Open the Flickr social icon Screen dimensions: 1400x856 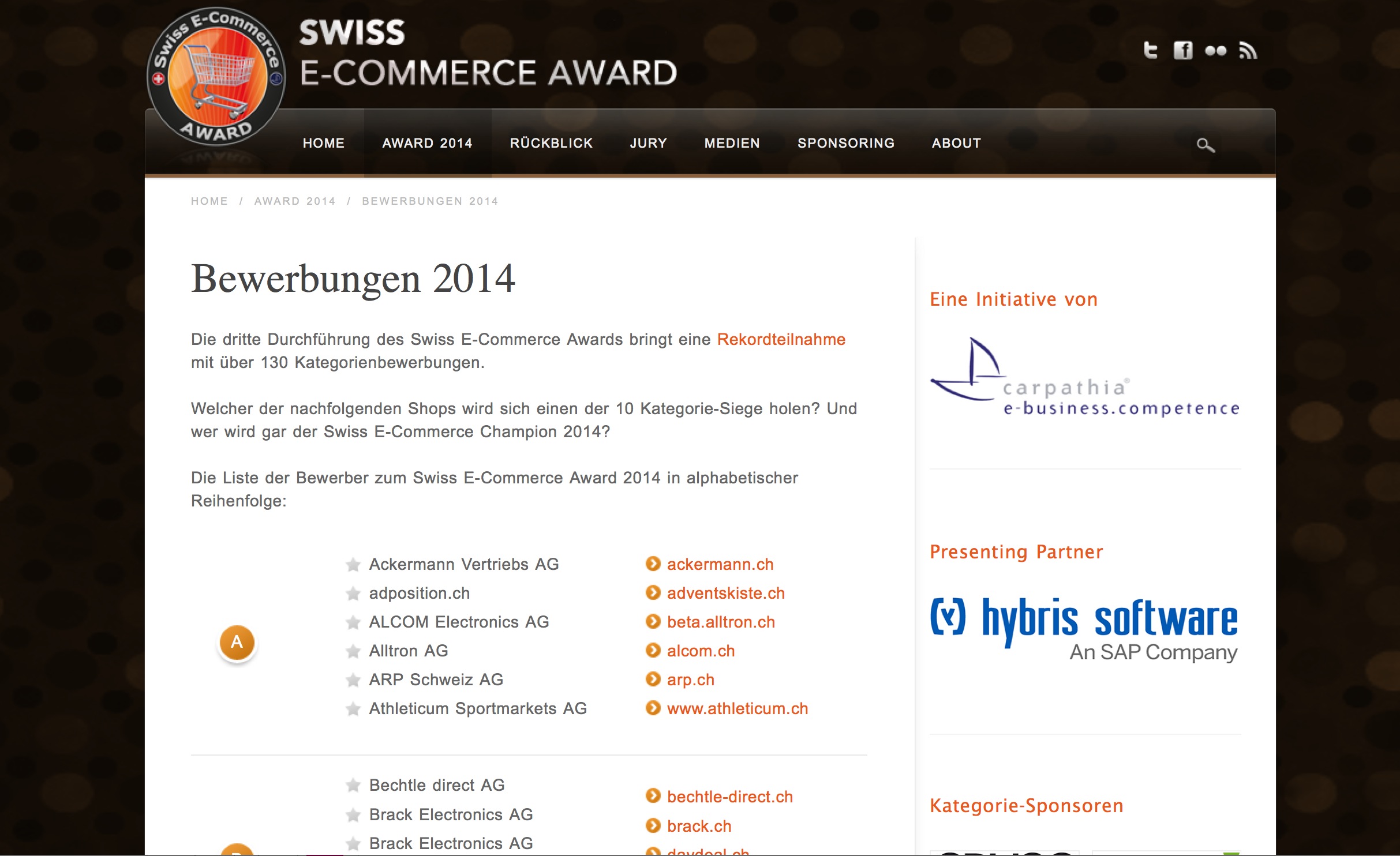pos(1215,51)
